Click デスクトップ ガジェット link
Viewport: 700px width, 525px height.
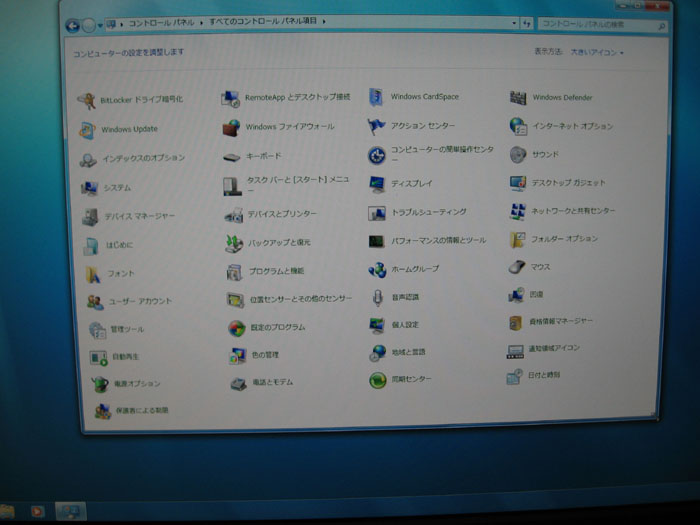pyautogui.click(x=568, y=183)
